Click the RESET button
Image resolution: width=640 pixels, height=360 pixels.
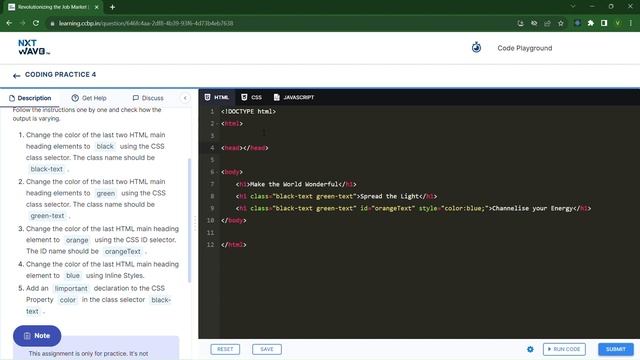pyautogui.click(x=225, y=349)
